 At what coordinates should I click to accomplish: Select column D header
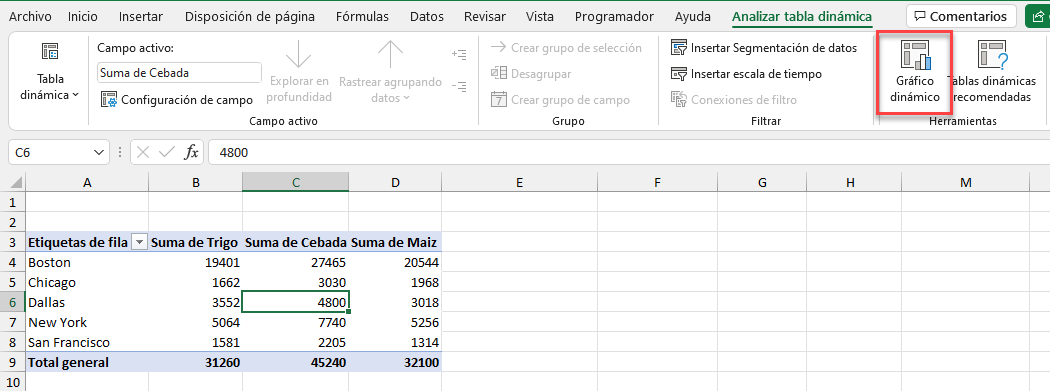(x=395, y=181)
